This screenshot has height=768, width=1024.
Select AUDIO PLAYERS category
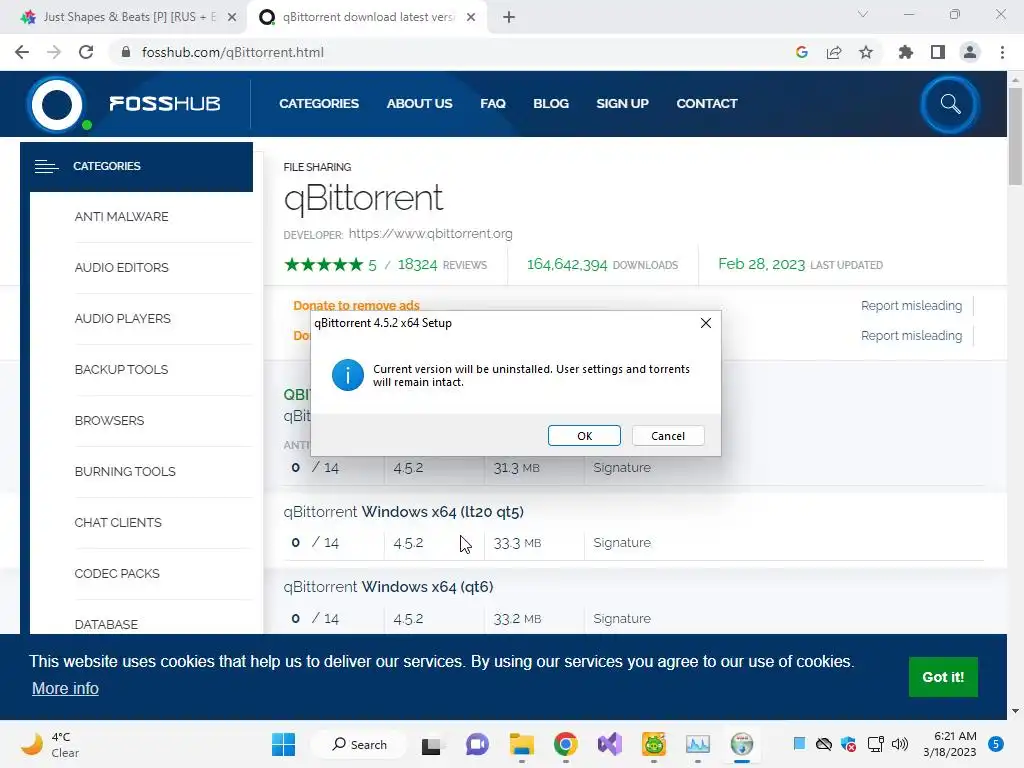tap(122, 319)
